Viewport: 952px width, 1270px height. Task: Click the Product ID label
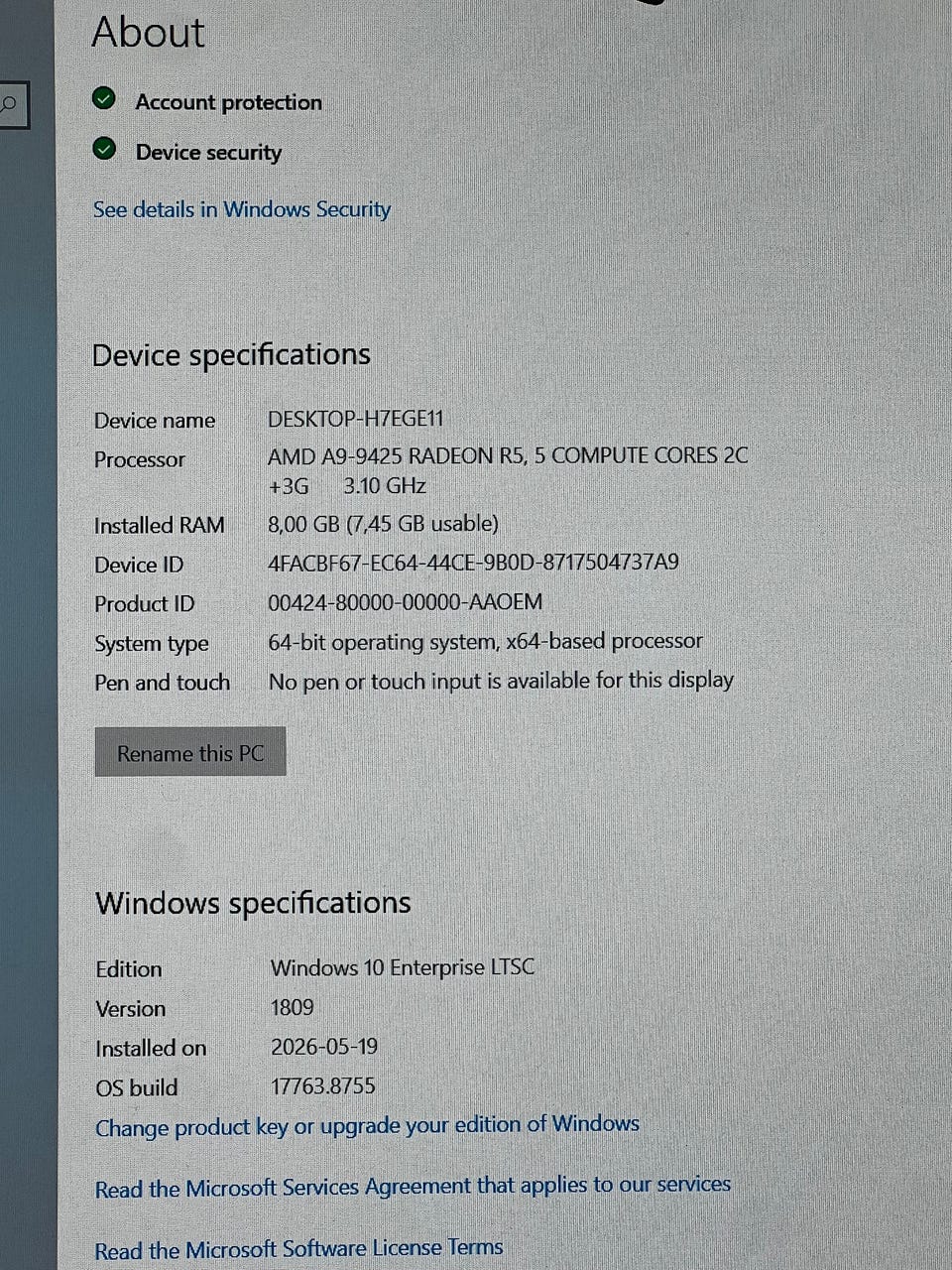click(145, 604)
